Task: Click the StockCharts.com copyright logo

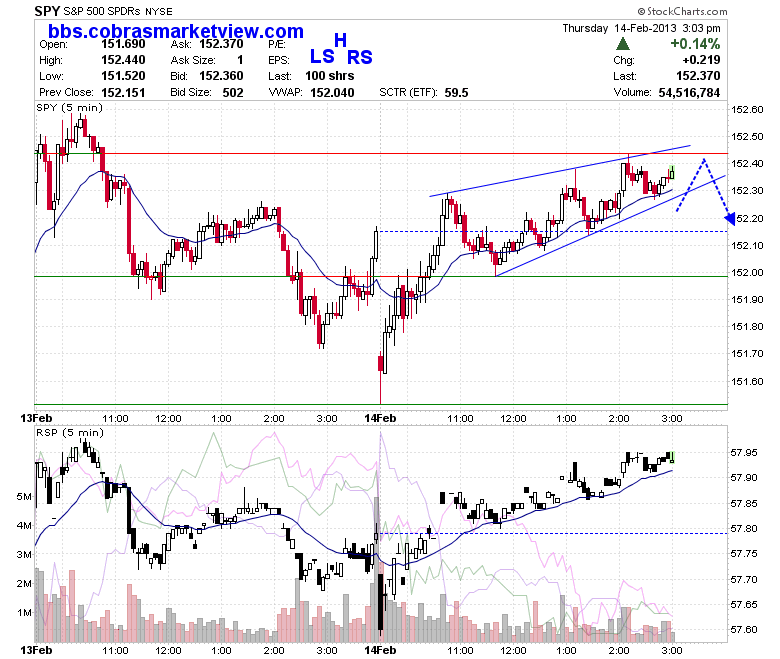Action: 682,11
